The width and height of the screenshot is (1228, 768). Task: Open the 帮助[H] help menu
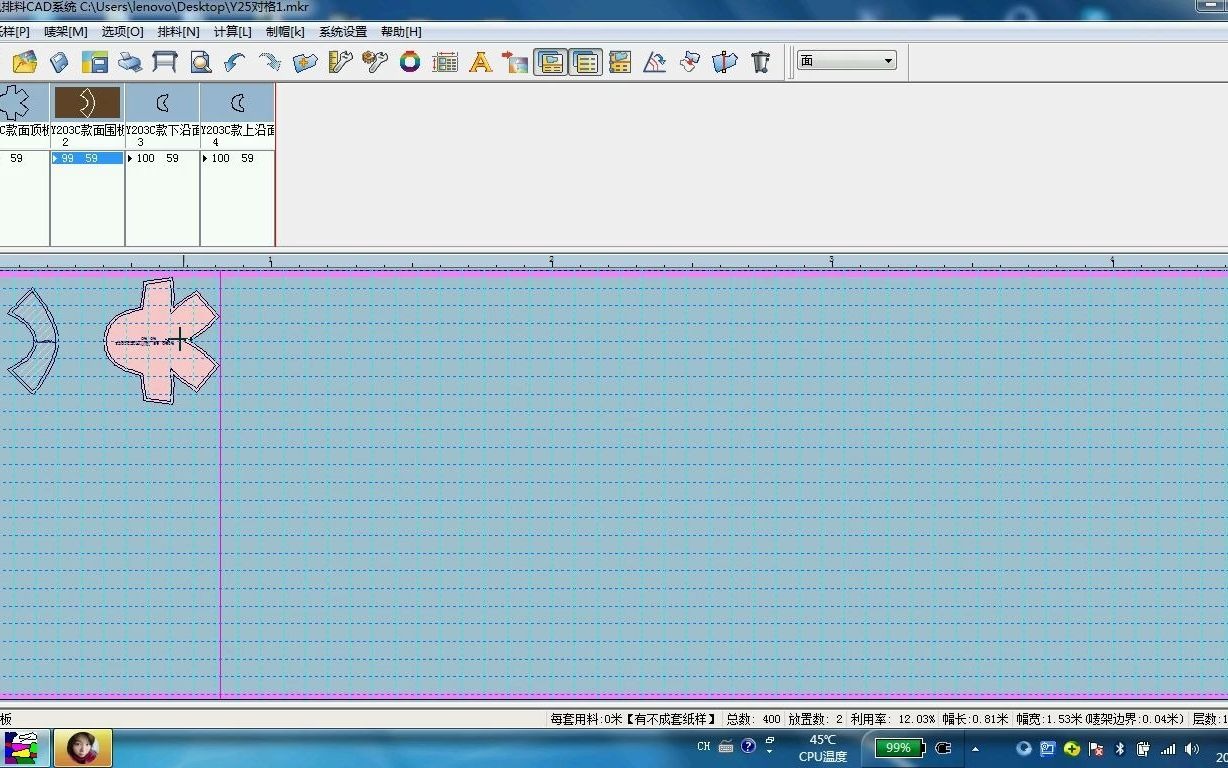(x=401, y=31)
